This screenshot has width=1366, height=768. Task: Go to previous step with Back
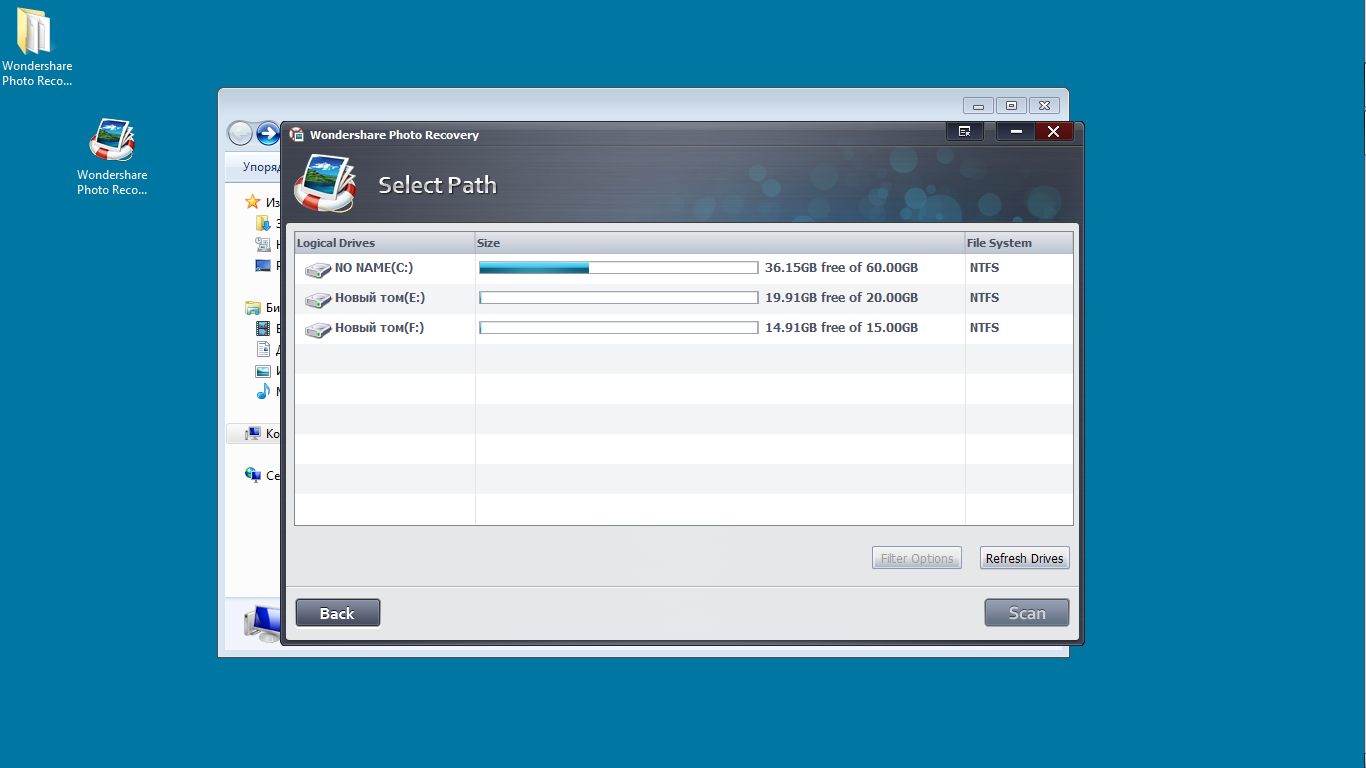337,613
